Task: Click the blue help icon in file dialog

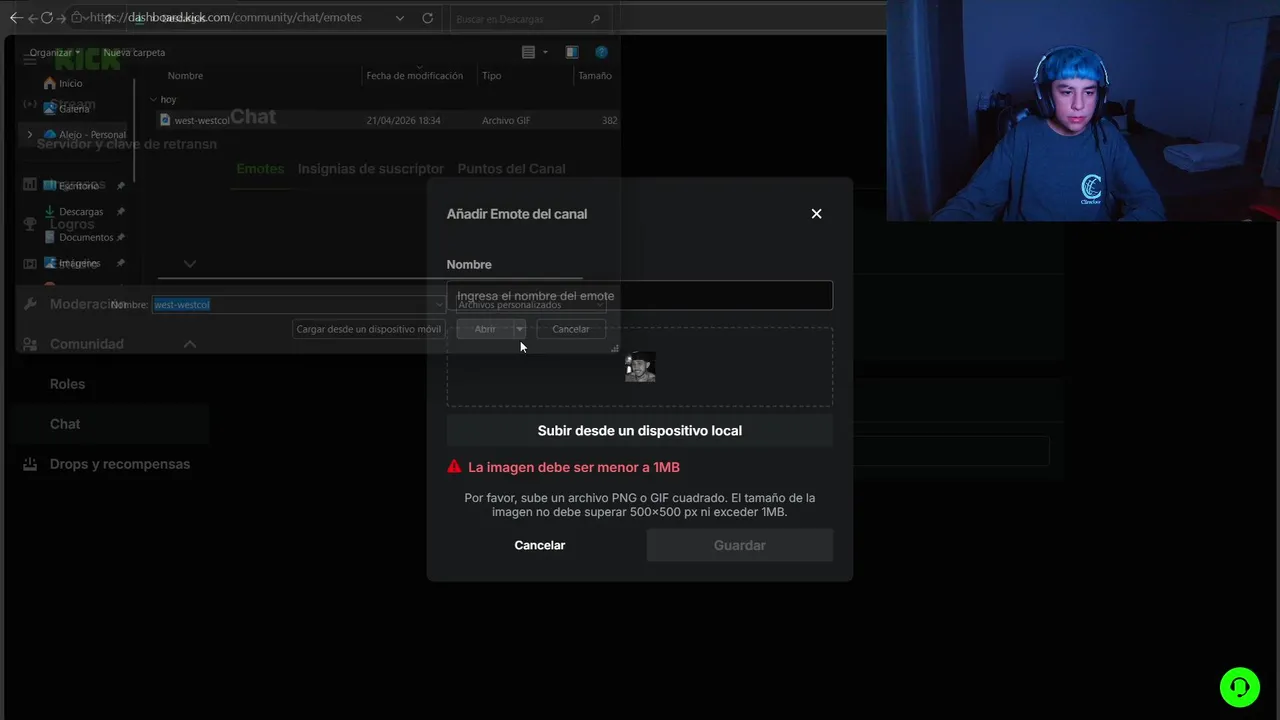Action: [x=601, y=52]
